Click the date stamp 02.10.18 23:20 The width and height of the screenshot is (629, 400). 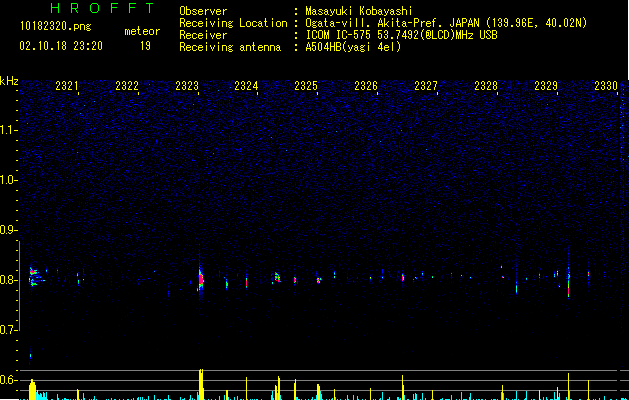(x=61, y=46)
